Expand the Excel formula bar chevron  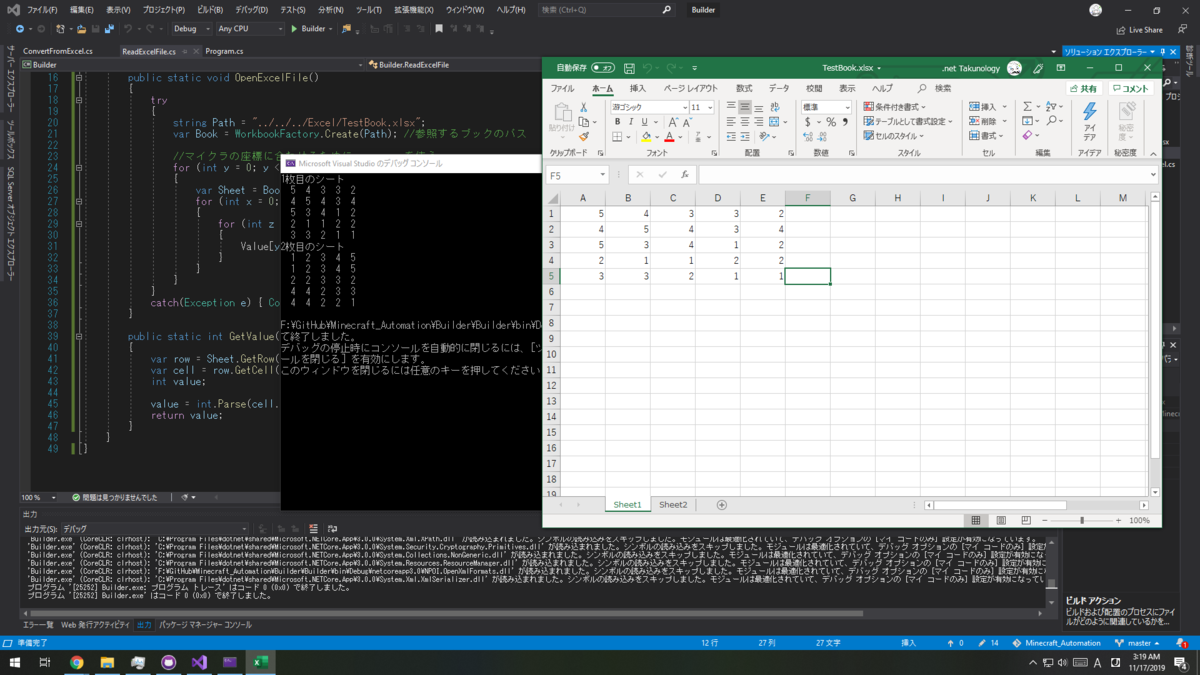(1153, 175)
